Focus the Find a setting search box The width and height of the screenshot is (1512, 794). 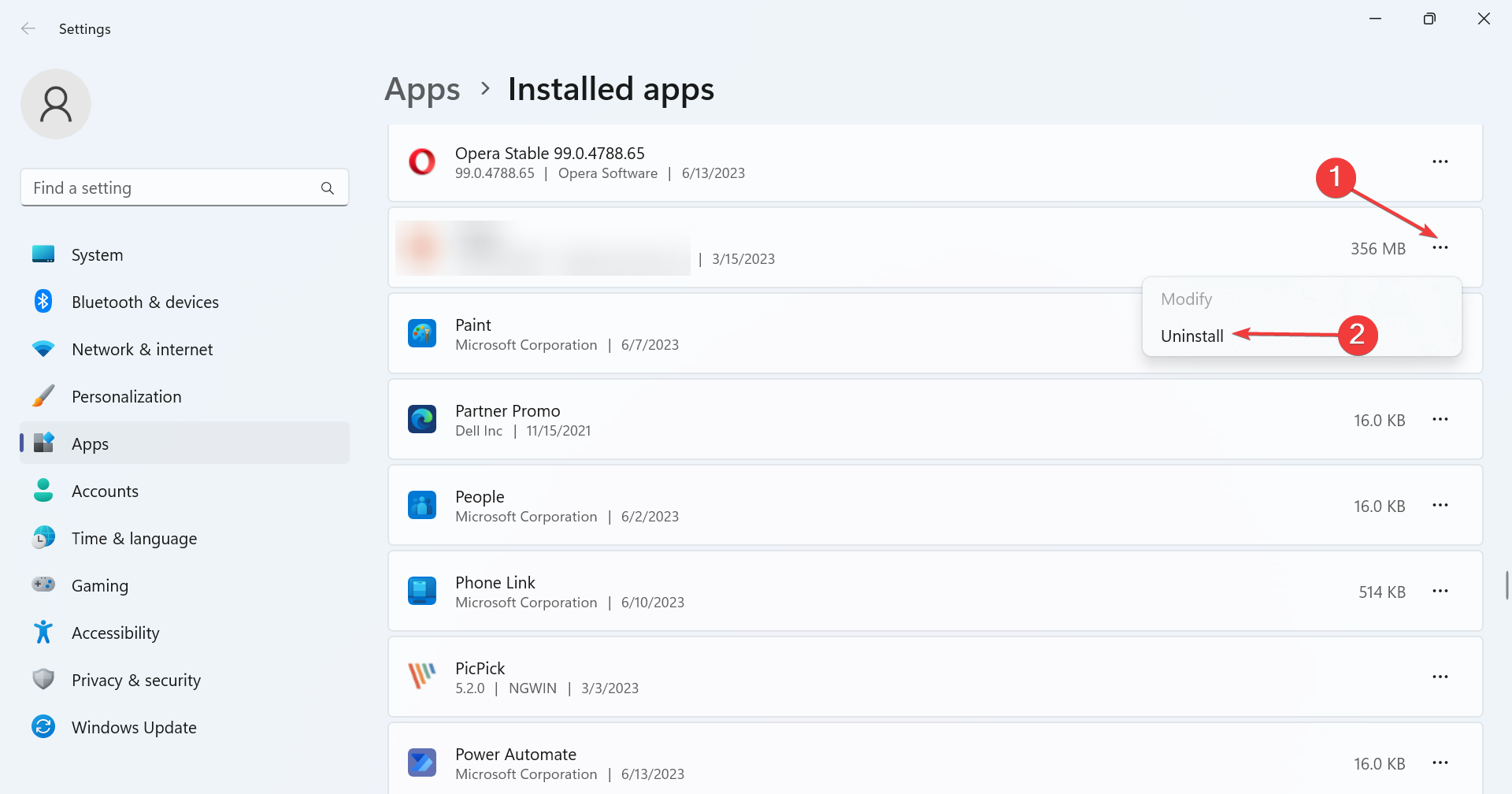click(184, 187)
